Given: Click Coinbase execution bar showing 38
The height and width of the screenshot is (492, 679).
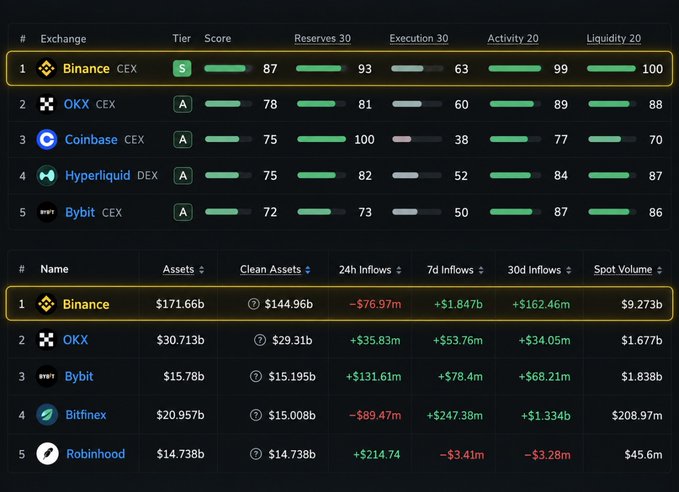Looking at the screenshot, I should [417, 139].
